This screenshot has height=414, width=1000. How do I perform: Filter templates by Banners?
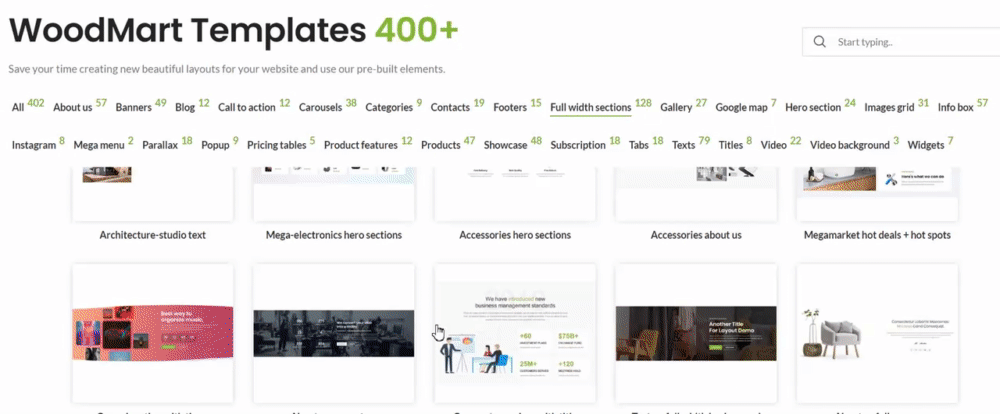click(x=133, y=107)
